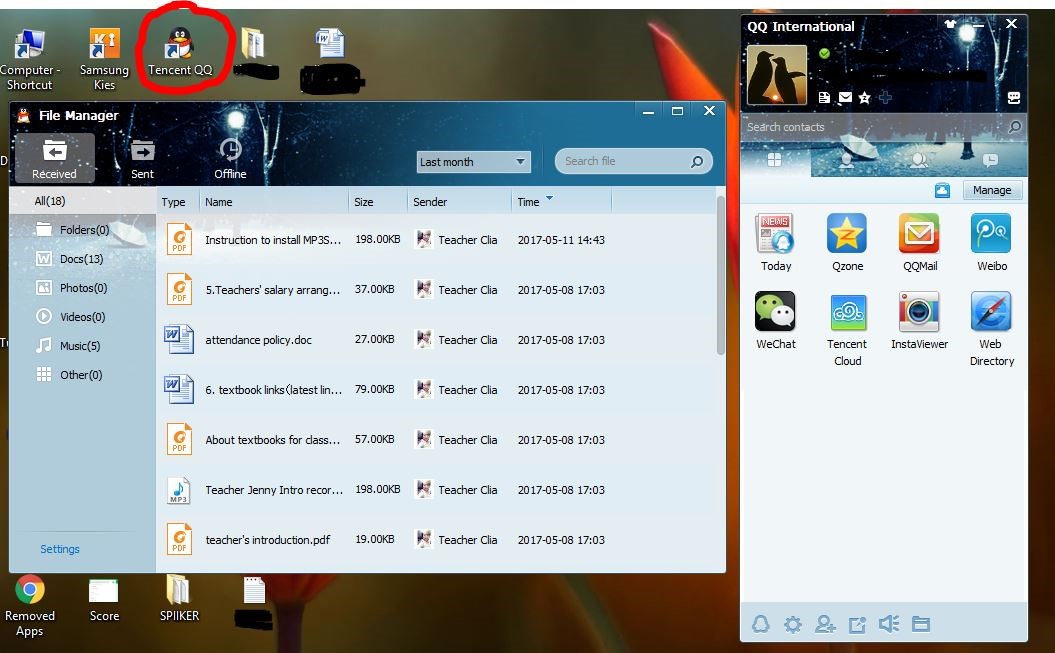Select Music(5) category in sidebar
Image resolution: width=1055 pixels, height=653 pixels.
point(80,346)
